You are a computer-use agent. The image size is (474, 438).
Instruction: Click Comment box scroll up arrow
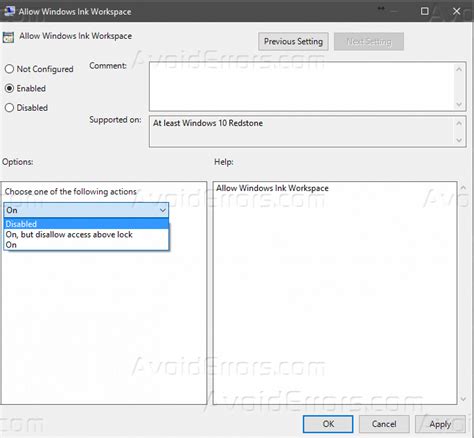459,69
